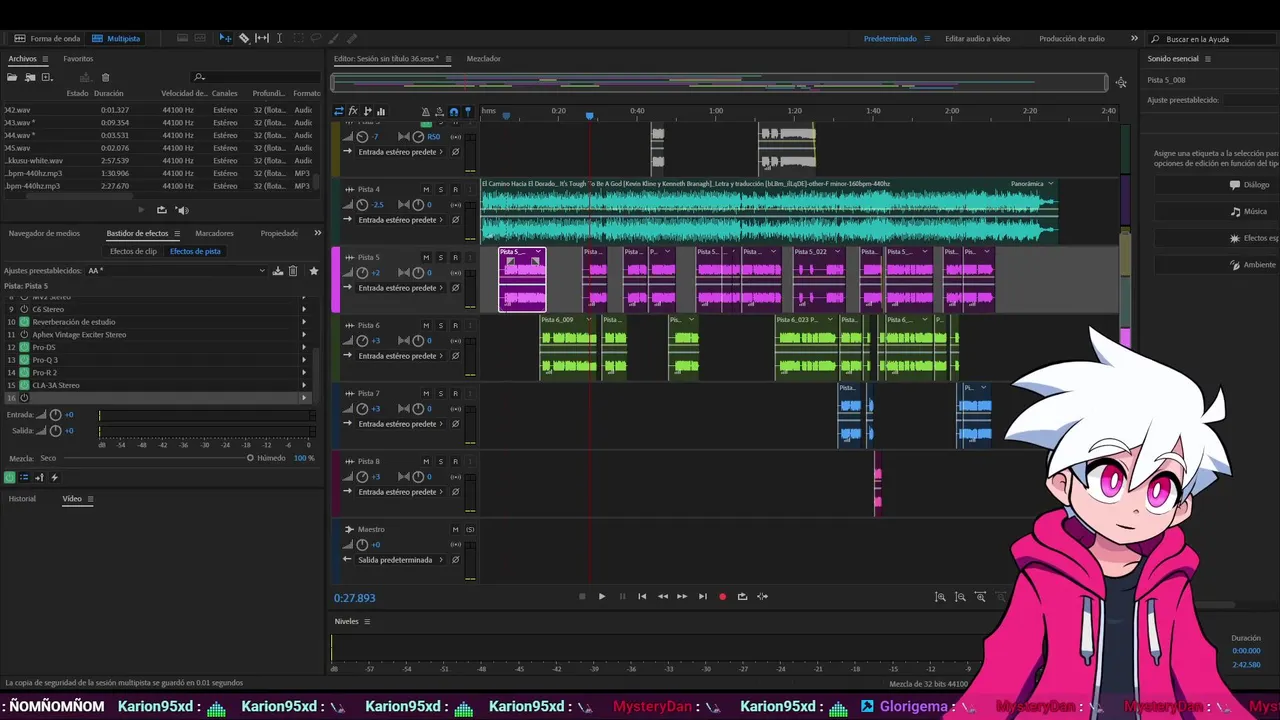Select the Move tool in toolbar
Viewport: 1280px width, 720px height.
(x=225, y=38)
